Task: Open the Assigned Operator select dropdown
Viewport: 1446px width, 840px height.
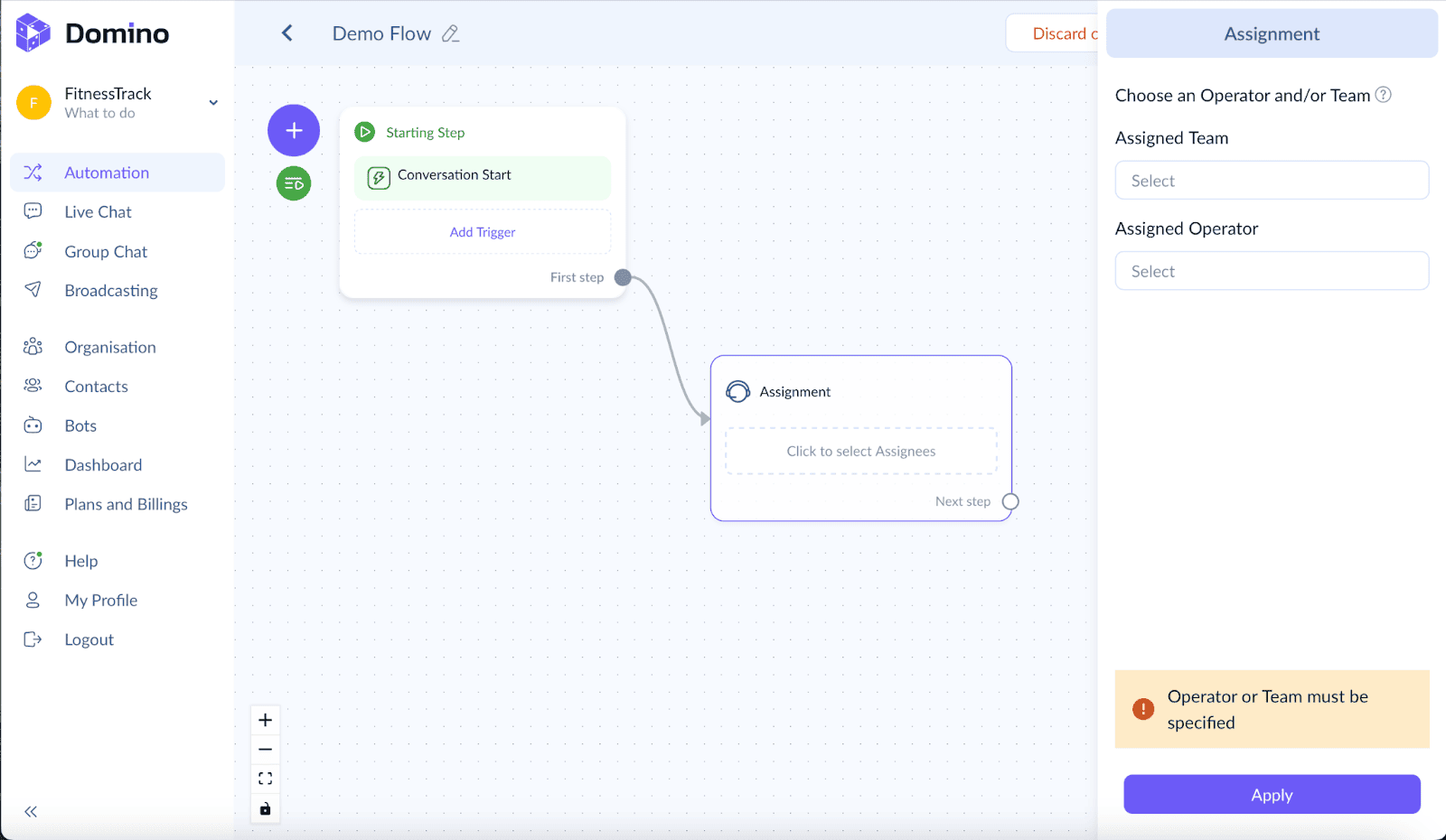Action: (x=1272, y=271)
